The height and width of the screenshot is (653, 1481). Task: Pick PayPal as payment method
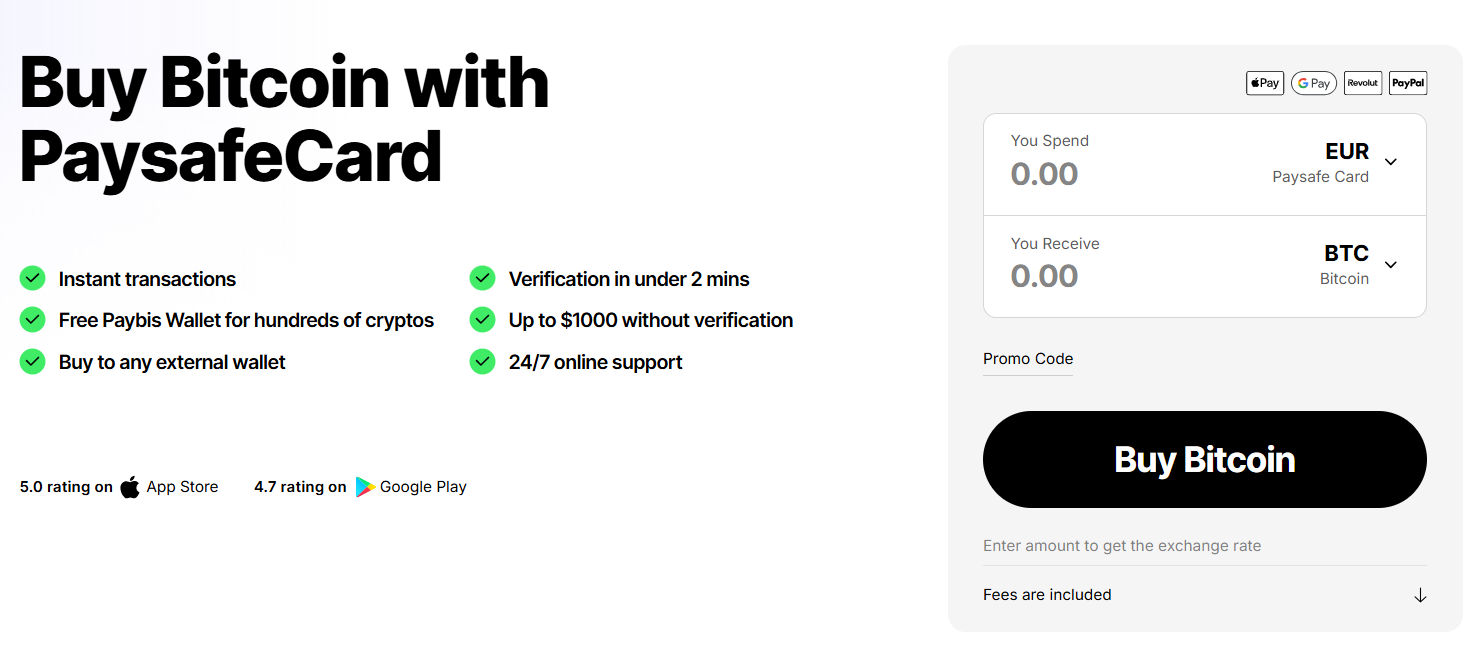(x=1408, y=83)
